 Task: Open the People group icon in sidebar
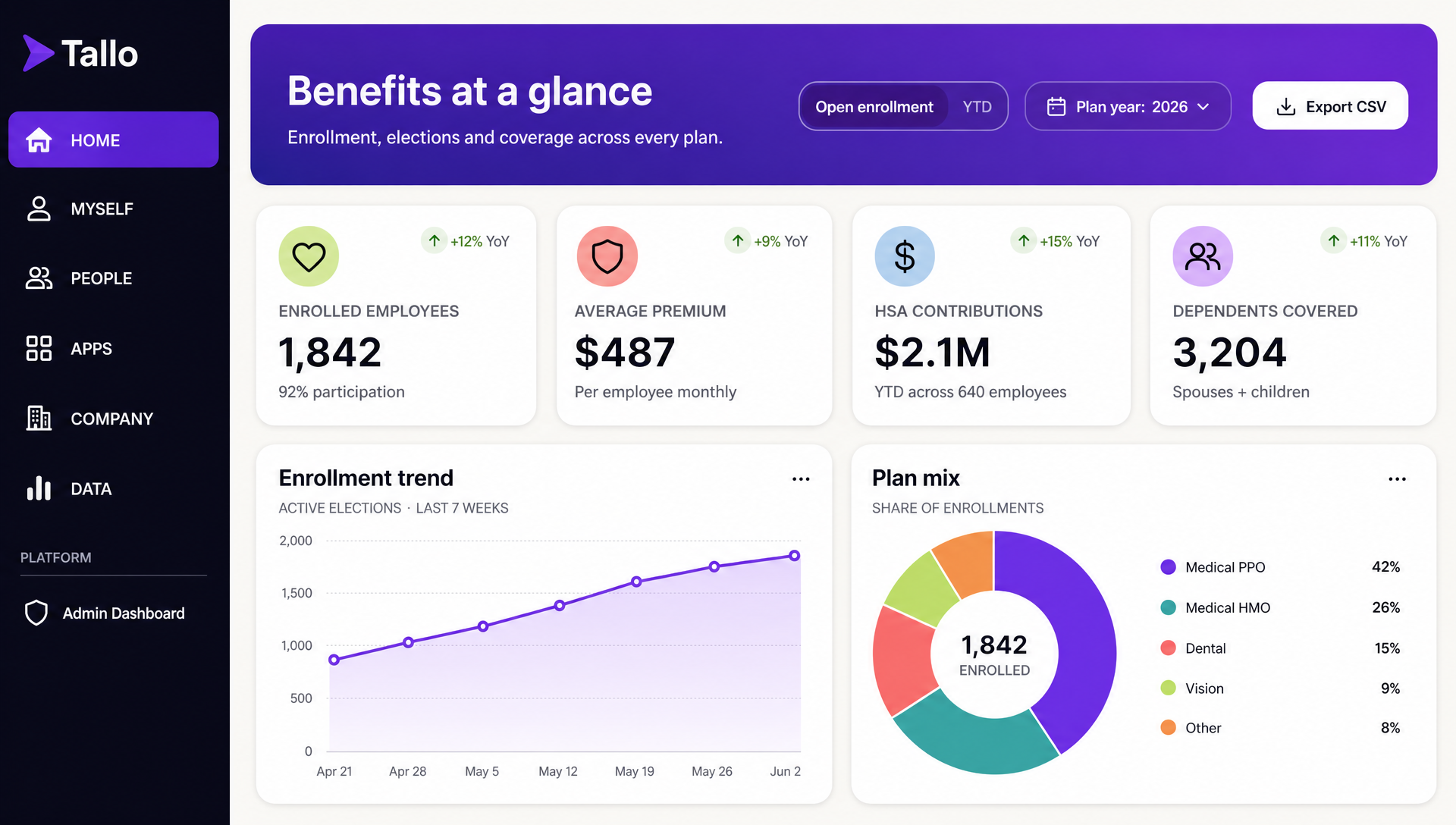[x=39, y=278]
